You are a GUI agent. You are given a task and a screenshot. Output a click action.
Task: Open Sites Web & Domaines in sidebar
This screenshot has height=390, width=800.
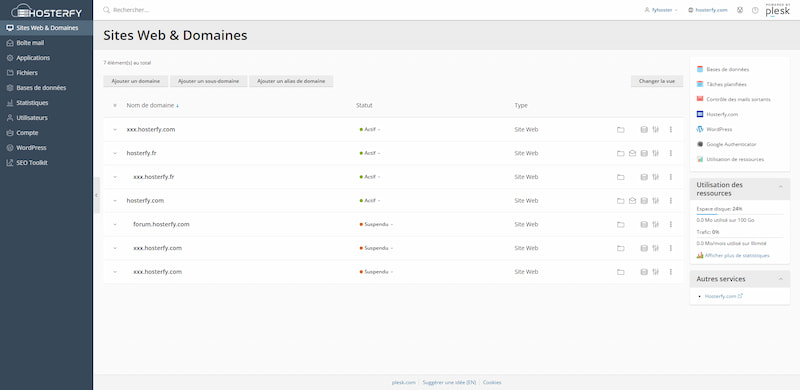point(46,28)
